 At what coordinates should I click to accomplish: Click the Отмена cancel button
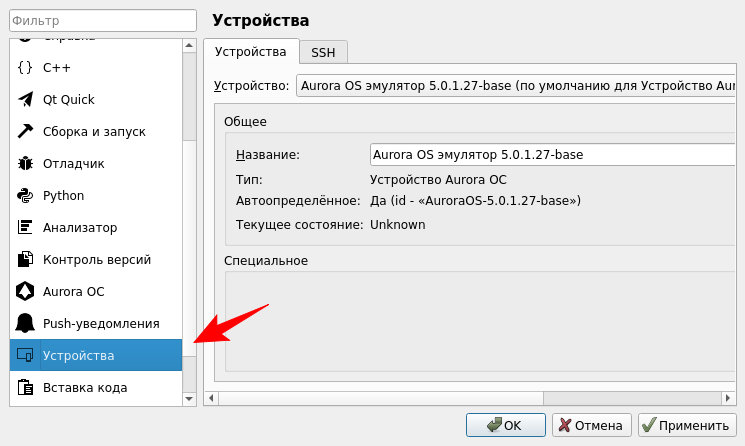point(592,425)
